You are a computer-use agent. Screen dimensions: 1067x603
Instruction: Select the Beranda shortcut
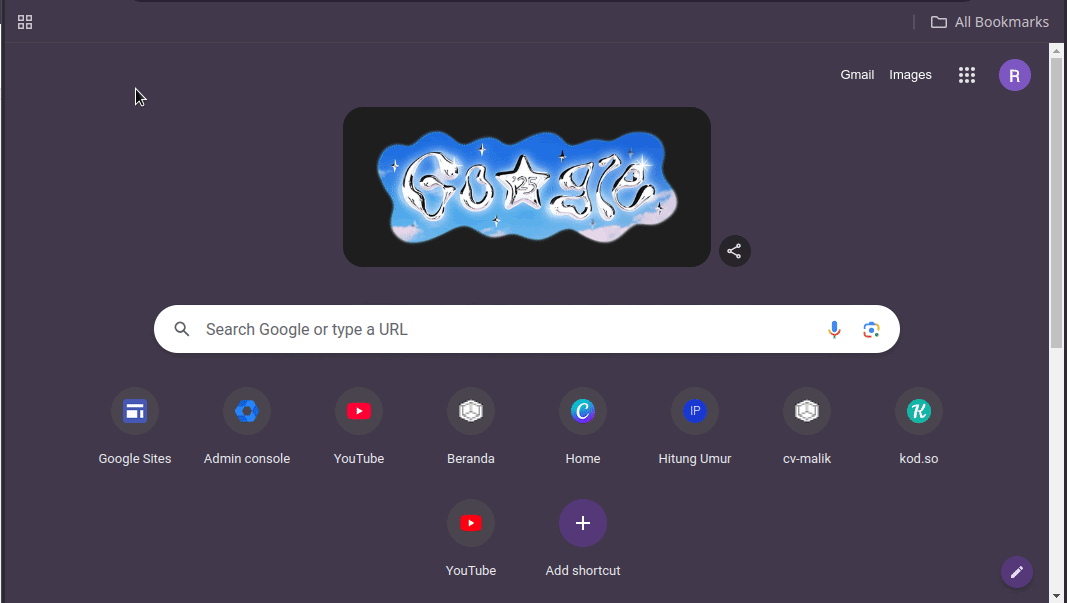471,411
